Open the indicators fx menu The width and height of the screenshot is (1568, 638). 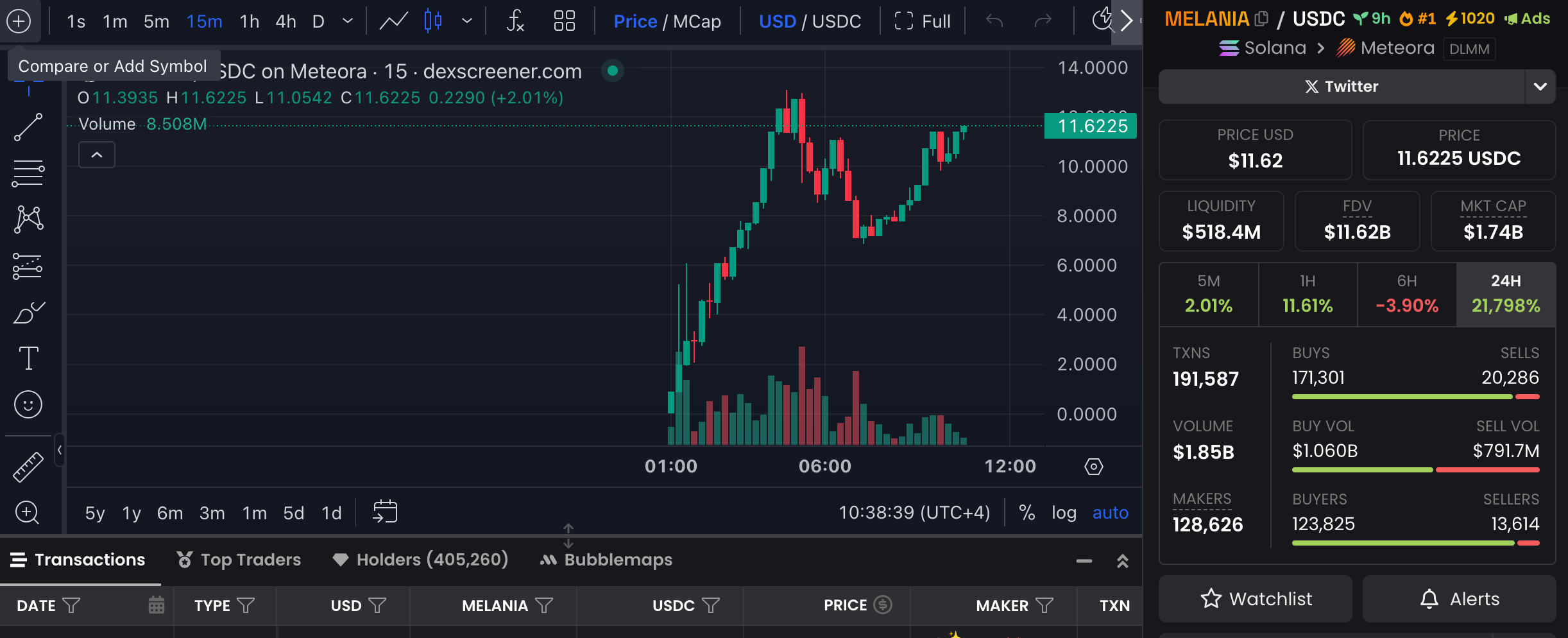click(x=515, y=21)
